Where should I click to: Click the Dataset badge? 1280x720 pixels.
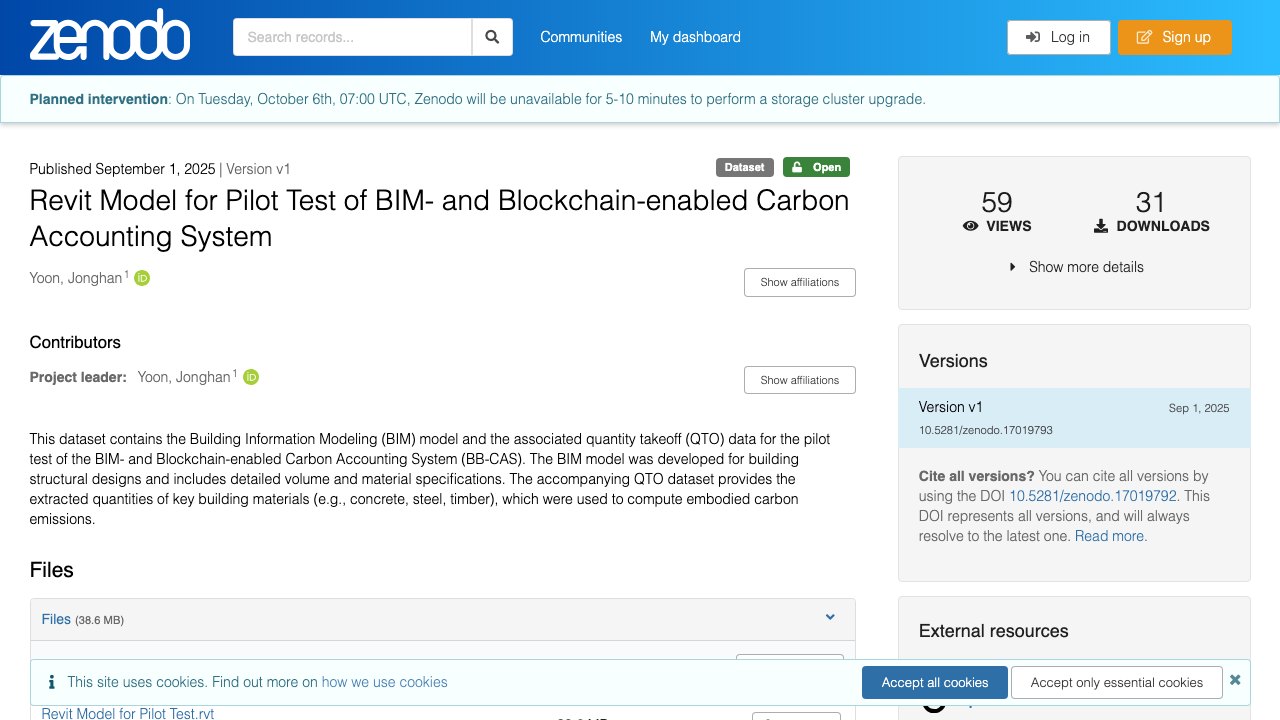click(x=745, y=167)
